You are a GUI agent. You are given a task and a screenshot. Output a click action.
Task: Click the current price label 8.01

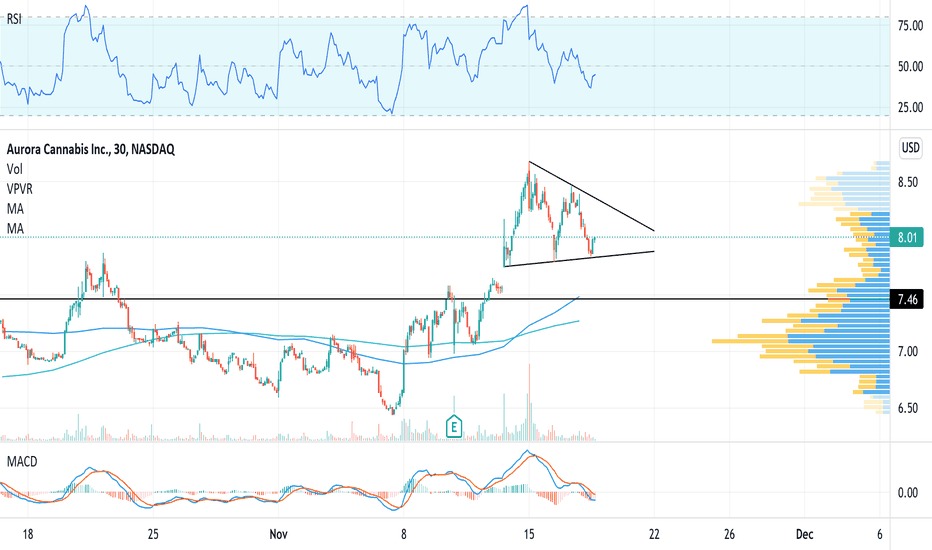pos(907,238)
